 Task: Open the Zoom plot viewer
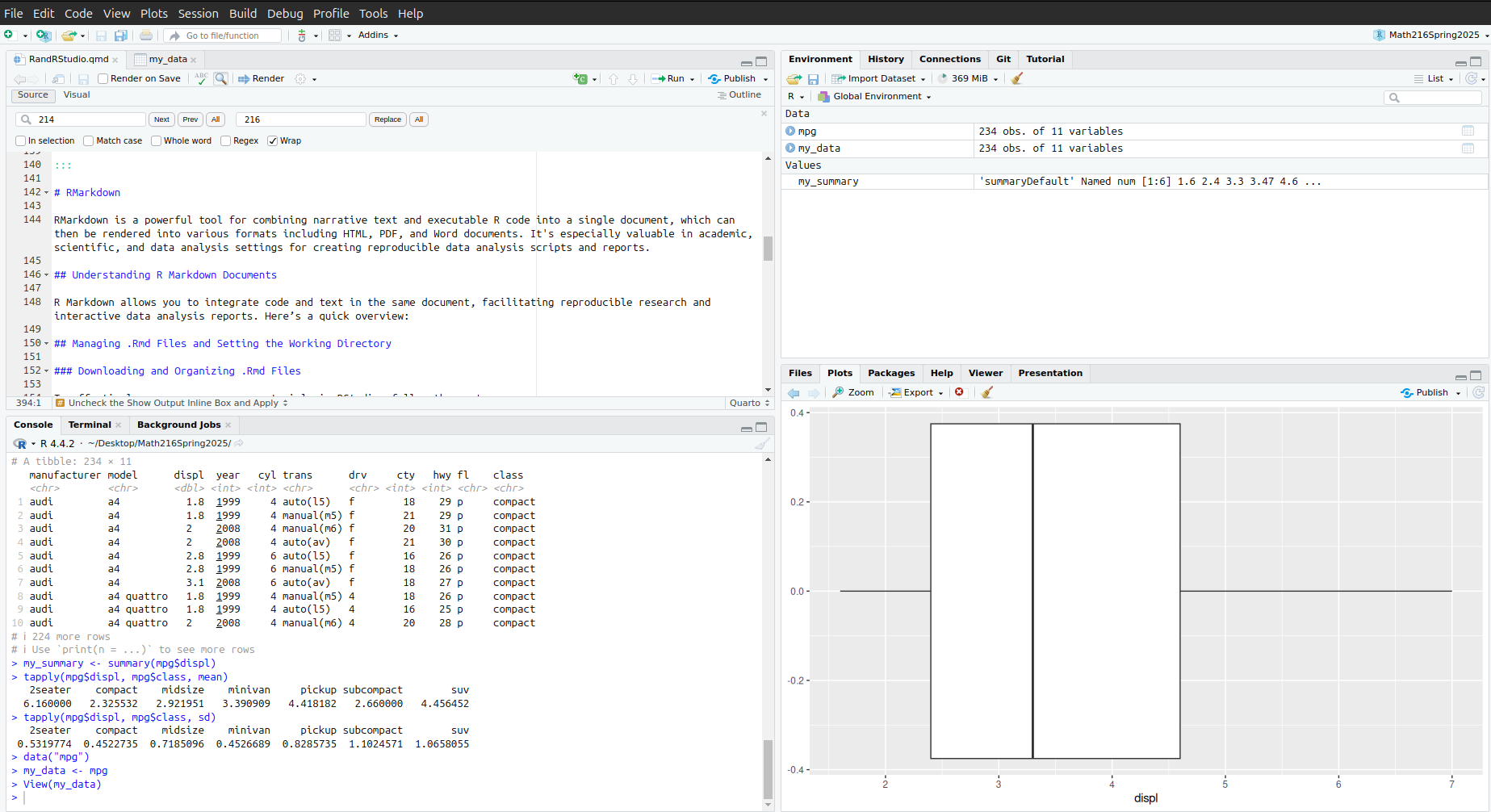853,392
